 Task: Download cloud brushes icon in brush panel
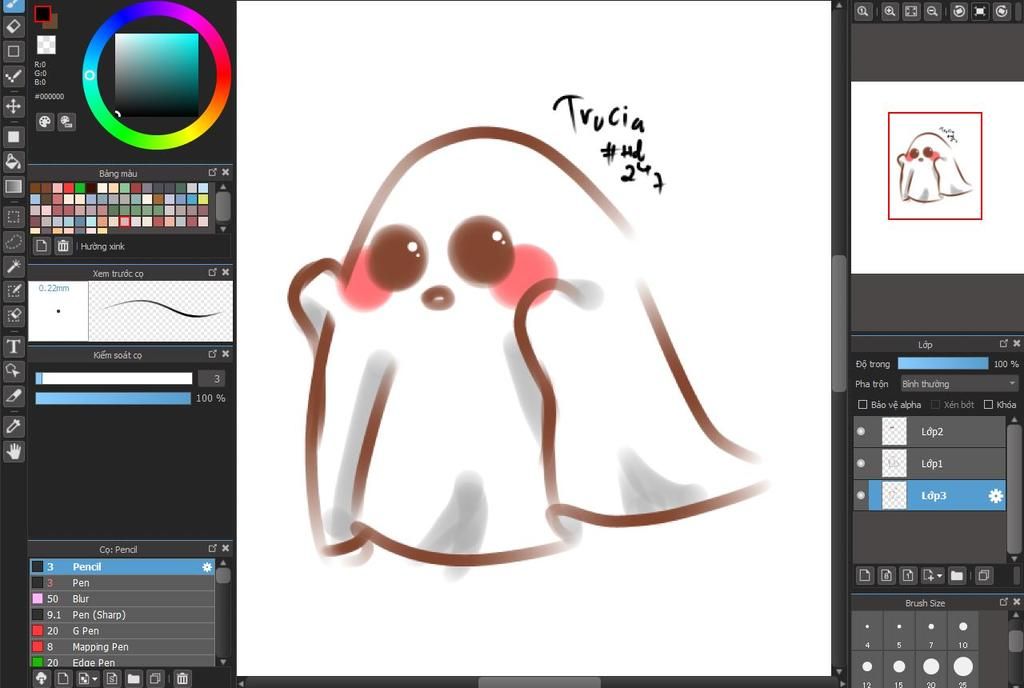coord(41,679)
